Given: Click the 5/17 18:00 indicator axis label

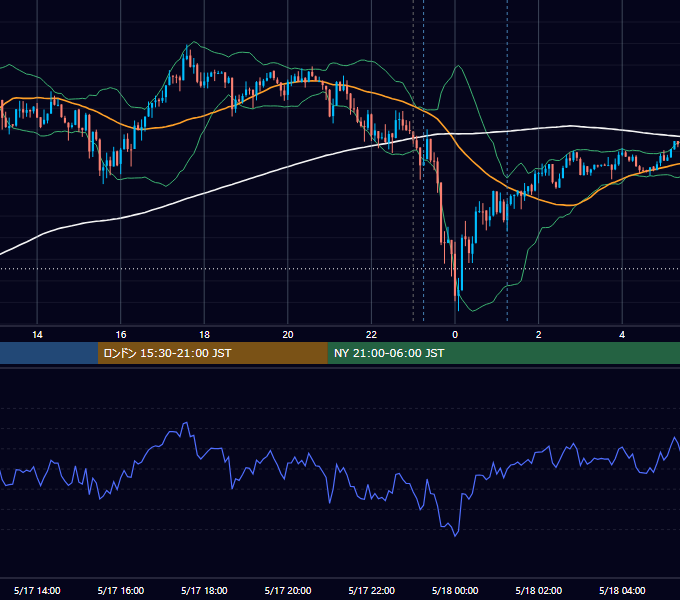Looking at the screenshot, I should coord(204,590).
